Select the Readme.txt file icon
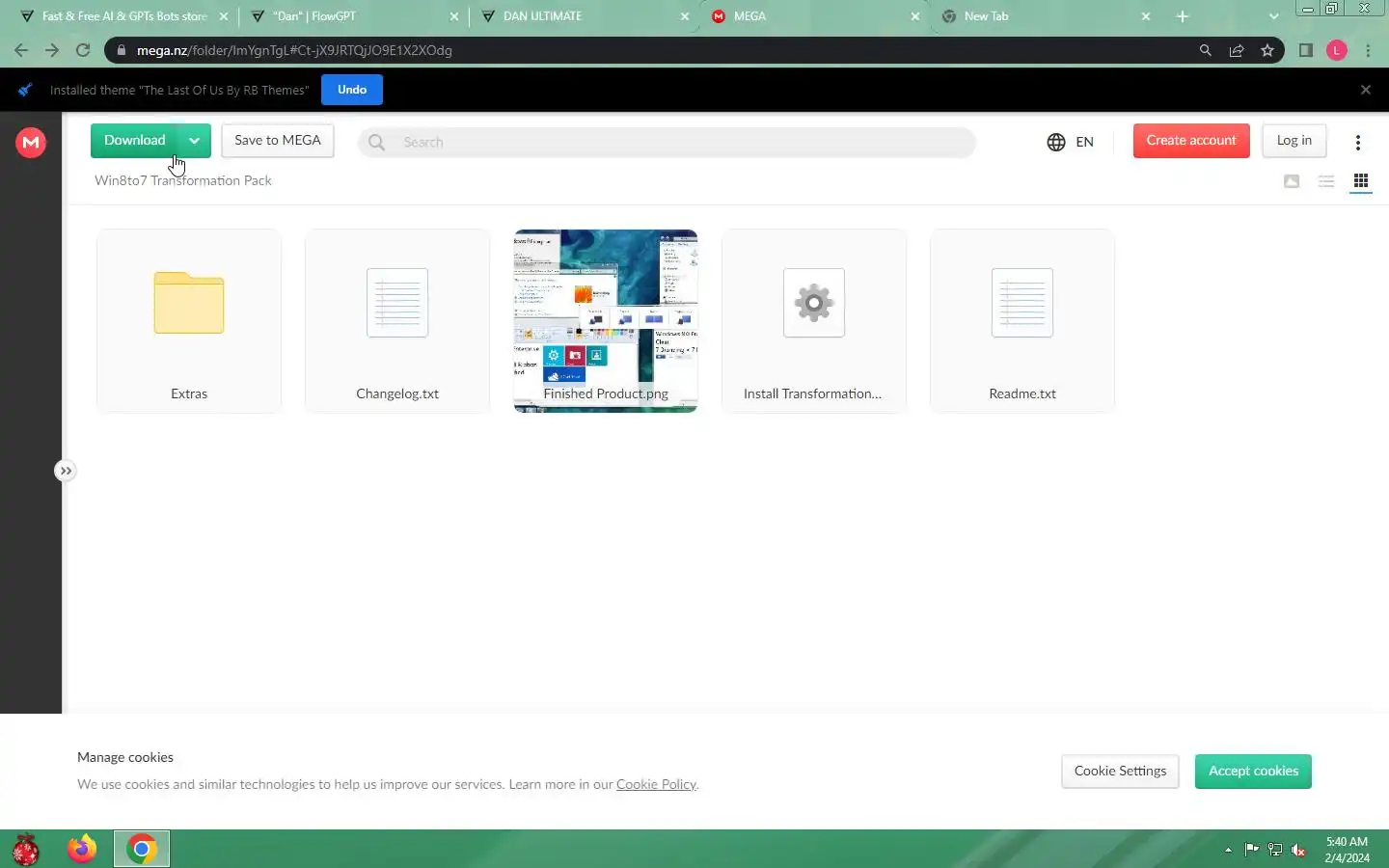 pyautogui.click(x=1022, y=303)
